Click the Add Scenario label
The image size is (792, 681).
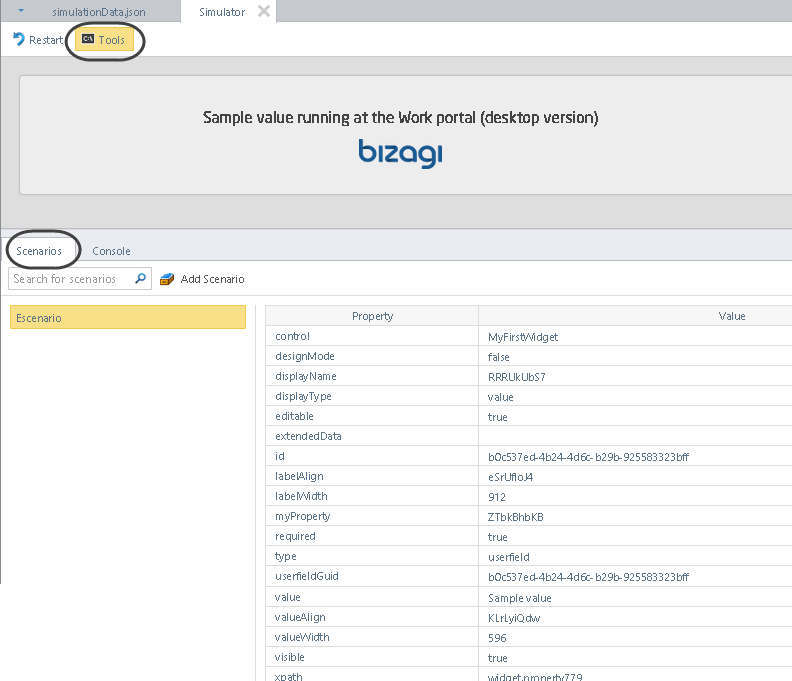pos(212,279)
